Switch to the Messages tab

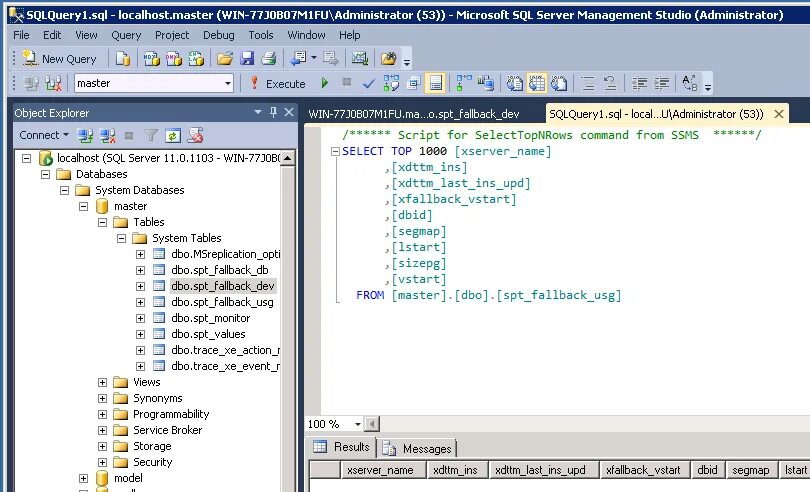point(418,448)
